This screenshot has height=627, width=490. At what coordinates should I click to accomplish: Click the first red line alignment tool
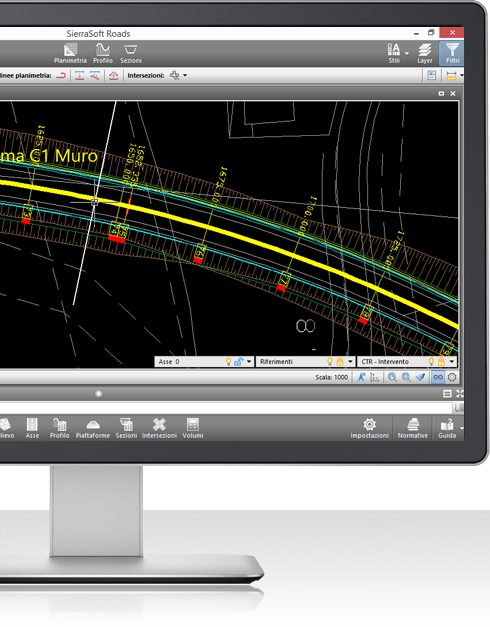coord(80,75)
